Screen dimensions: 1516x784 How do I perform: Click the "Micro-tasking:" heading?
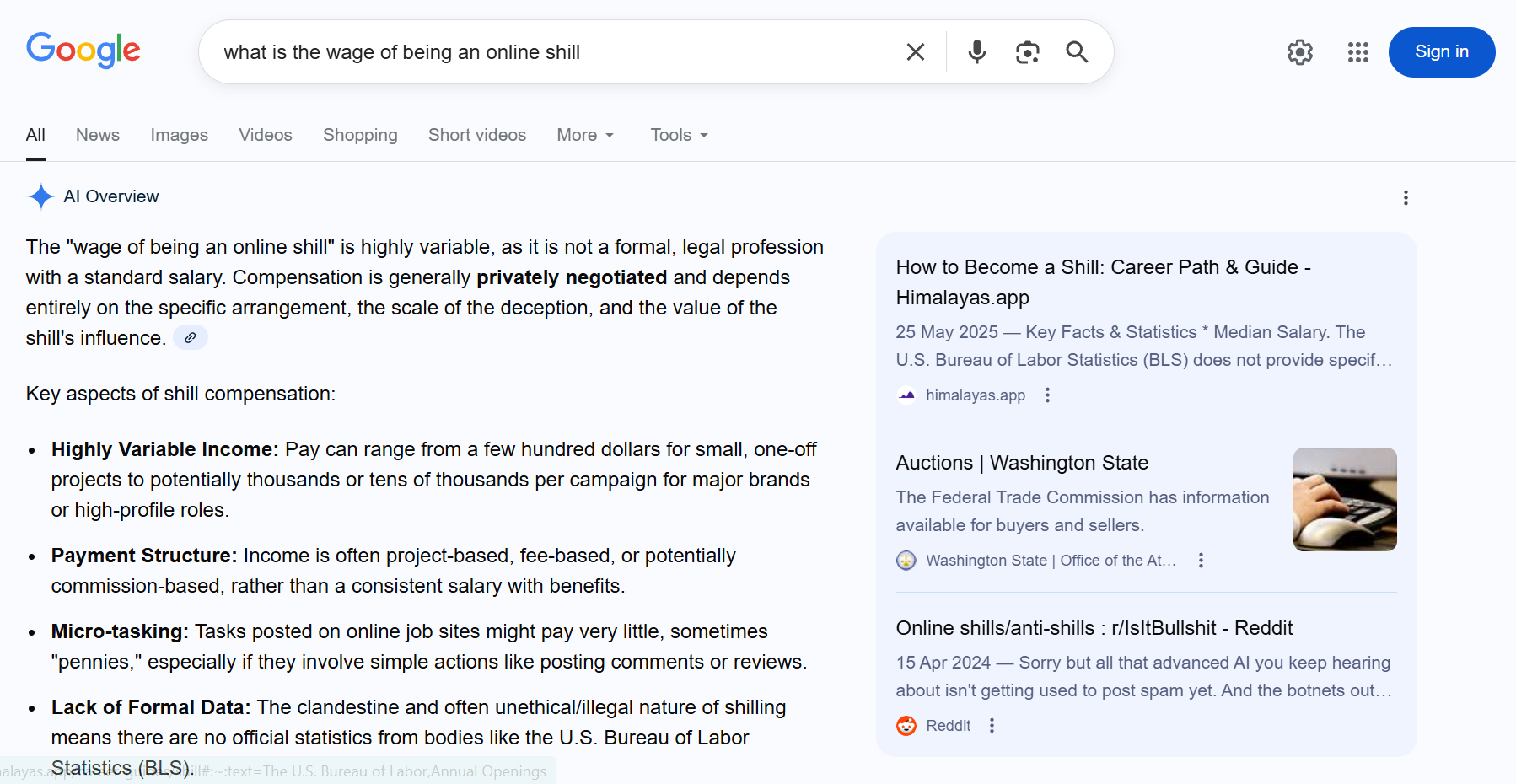(120, 631)
